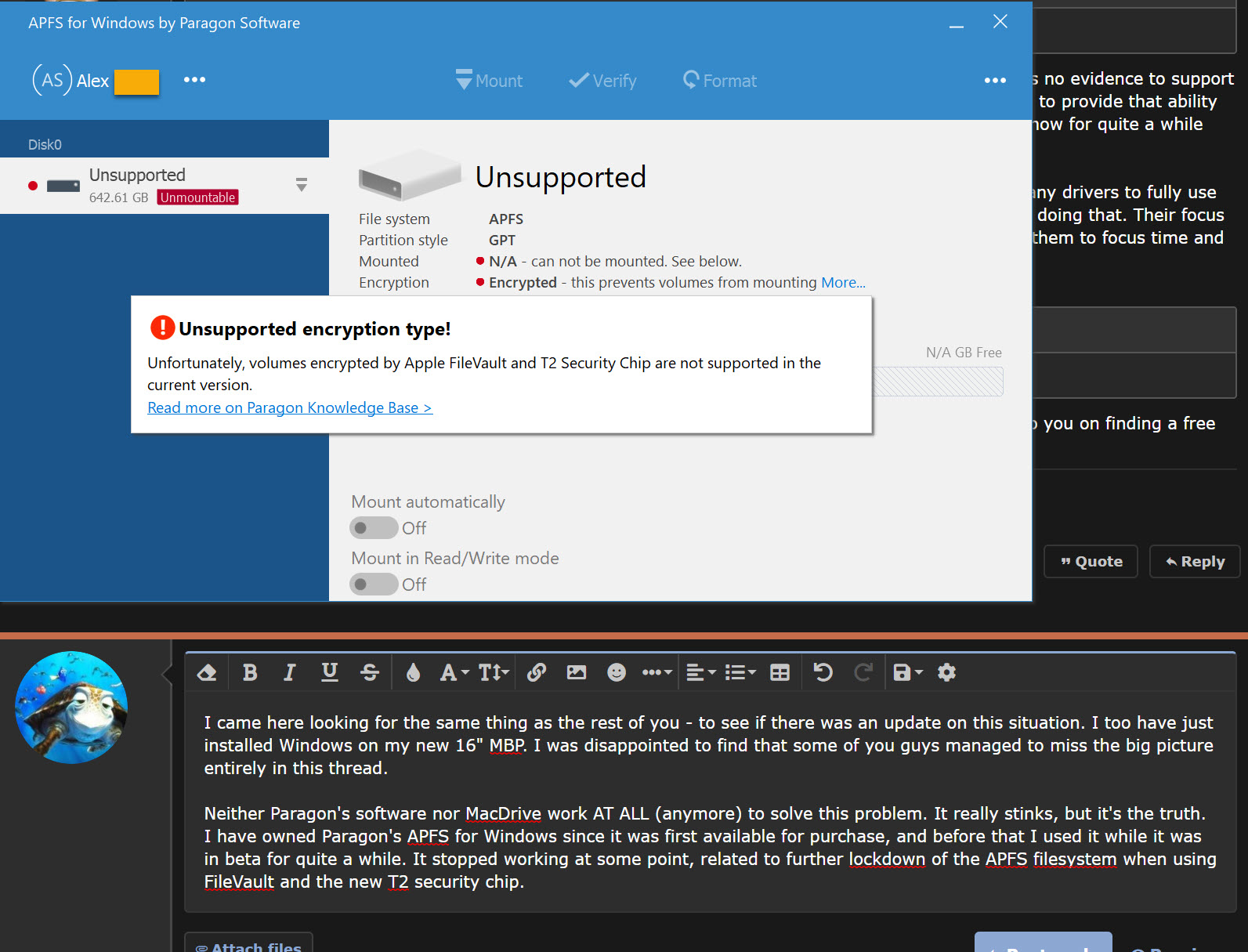Toggle underline formatting in editor

[x=330, y=672]
